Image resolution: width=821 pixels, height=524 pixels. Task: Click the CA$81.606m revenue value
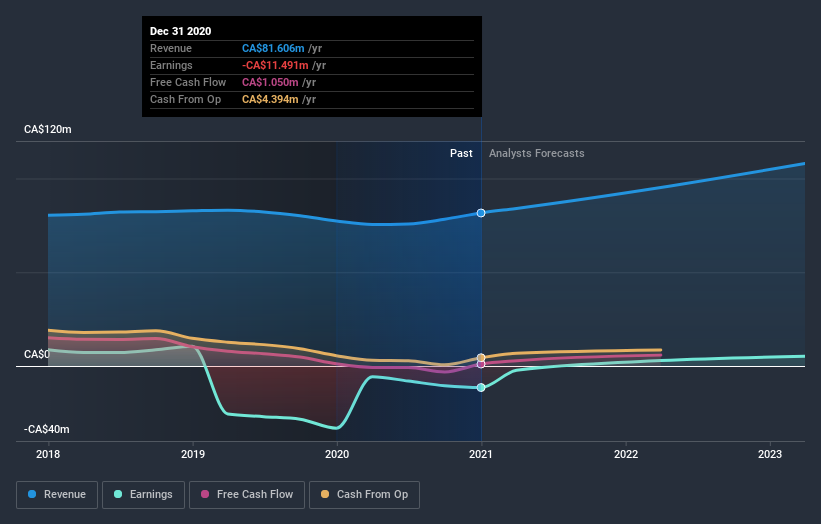pyautogui.click(x=273, y=48)
